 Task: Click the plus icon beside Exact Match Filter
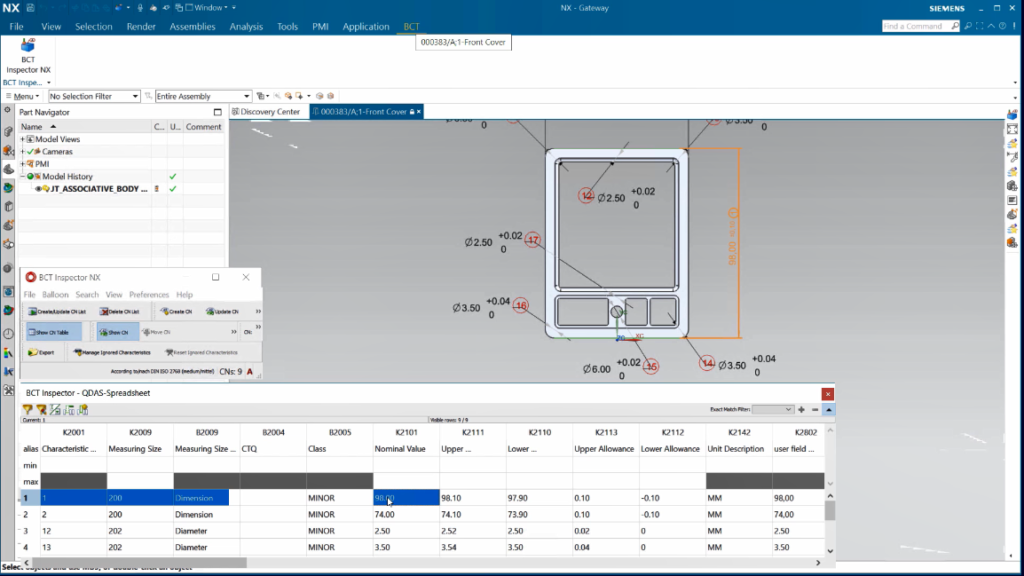click(801, 409)
